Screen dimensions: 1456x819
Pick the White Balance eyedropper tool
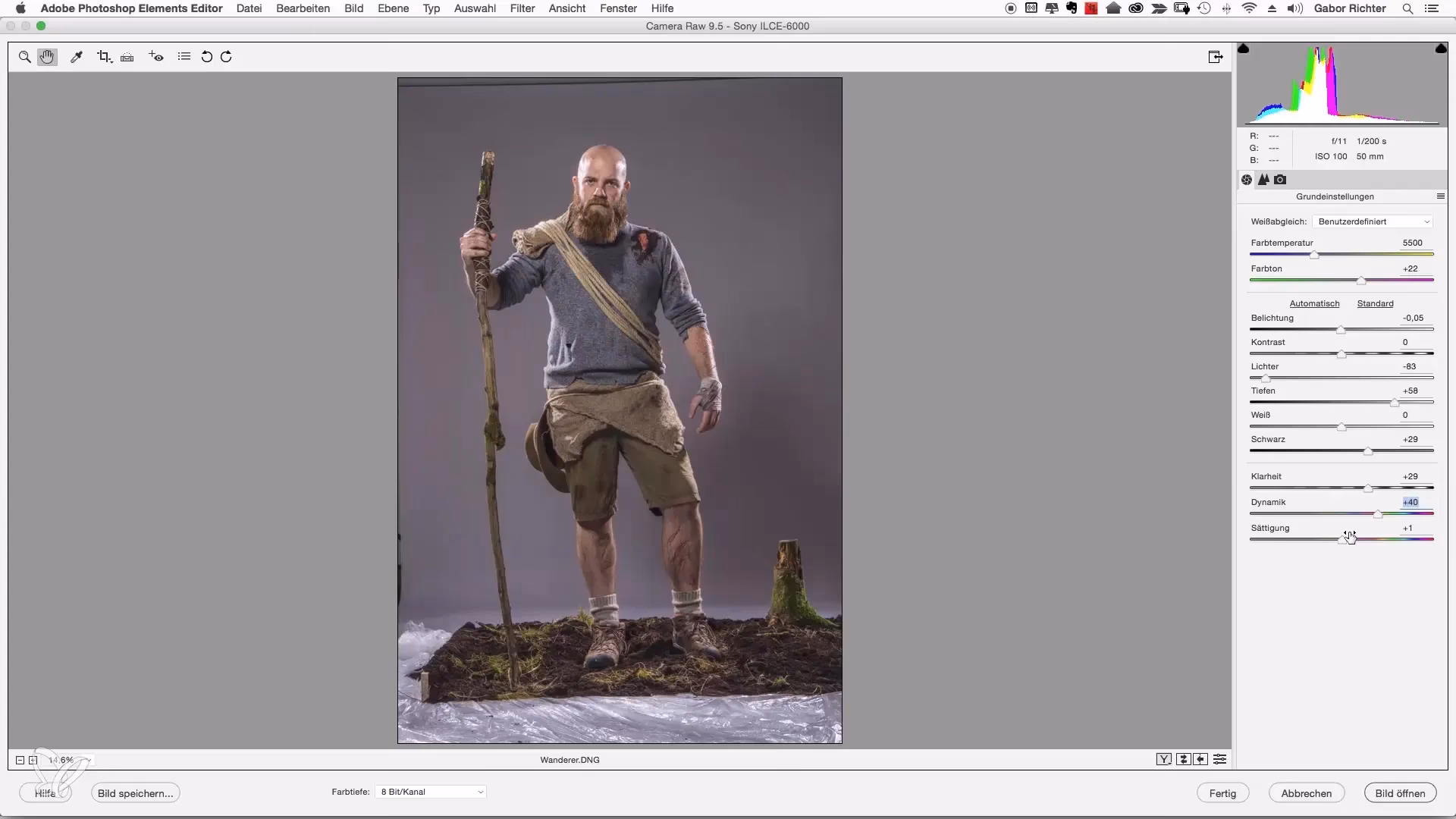[x=77, y=56]
